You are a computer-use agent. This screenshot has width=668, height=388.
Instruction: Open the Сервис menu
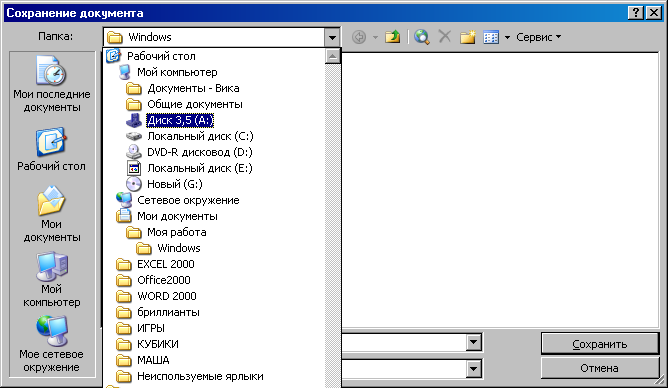coord(538,37)
